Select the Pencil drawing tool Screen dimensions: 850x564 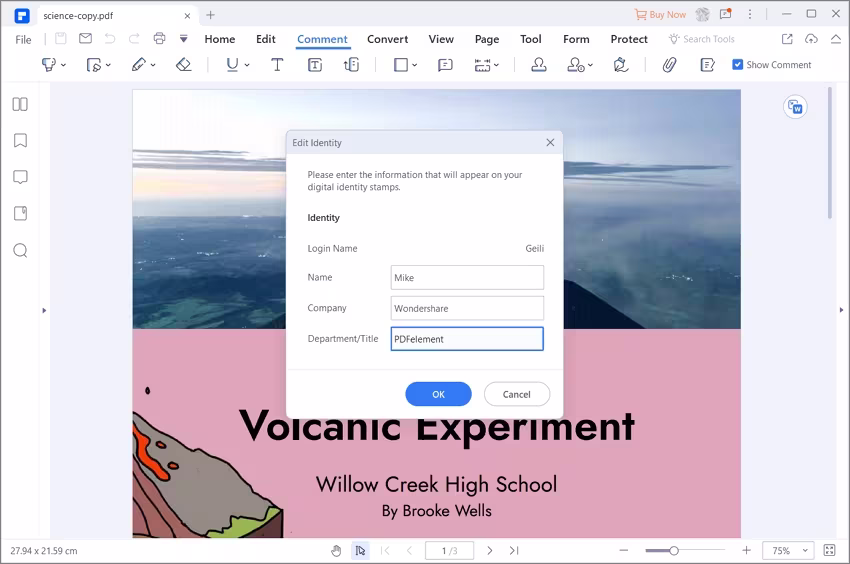point(138,65)
